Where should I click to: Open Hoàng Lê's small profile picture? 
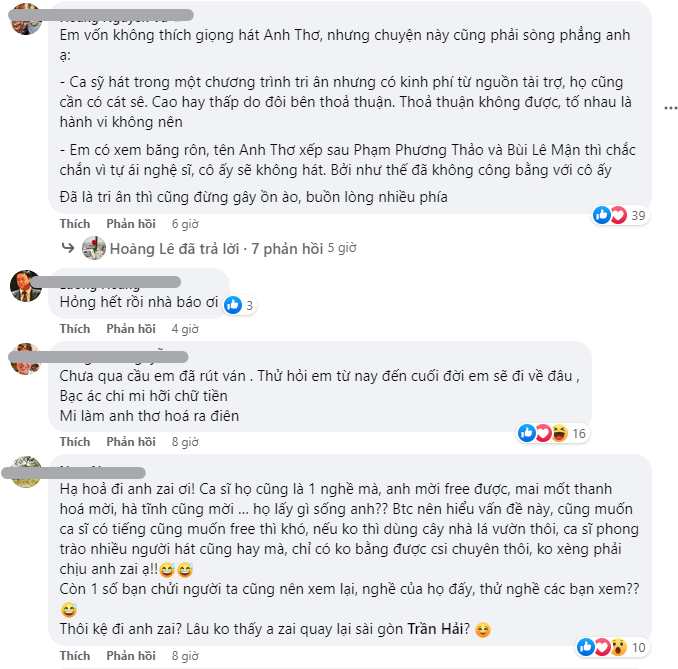pyautogui.click(x=93, y=247)
